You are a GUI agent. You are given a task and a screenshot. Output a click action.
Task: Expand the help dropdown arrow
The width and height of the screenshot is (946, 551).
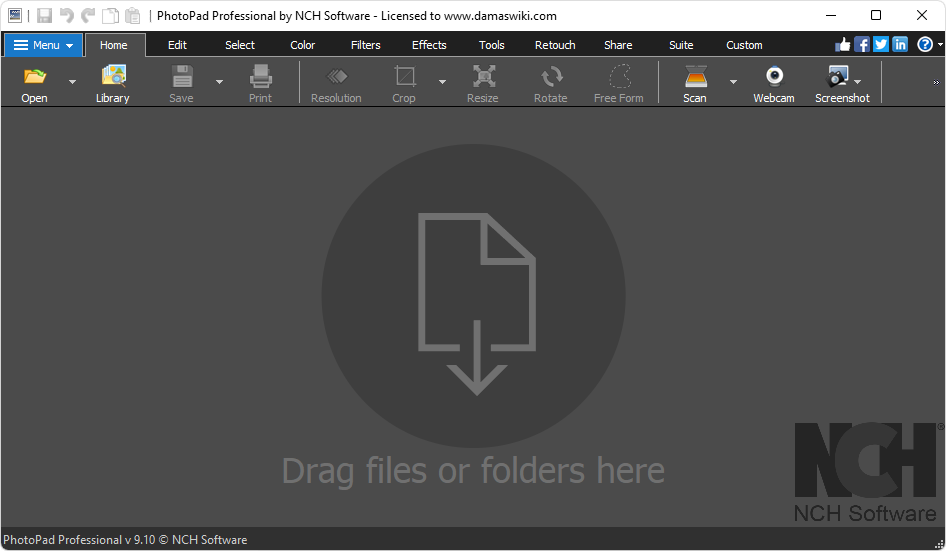pos(940,45)
